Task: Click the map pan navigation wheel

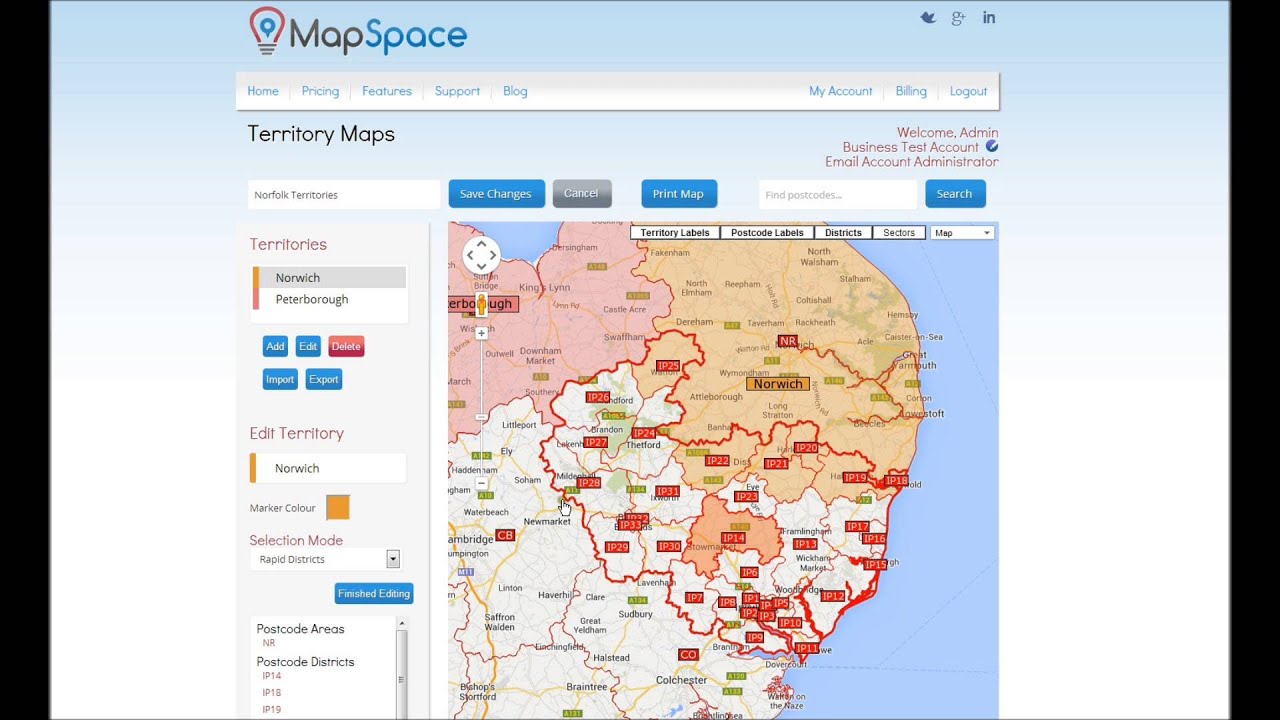Action: [481, 255]
